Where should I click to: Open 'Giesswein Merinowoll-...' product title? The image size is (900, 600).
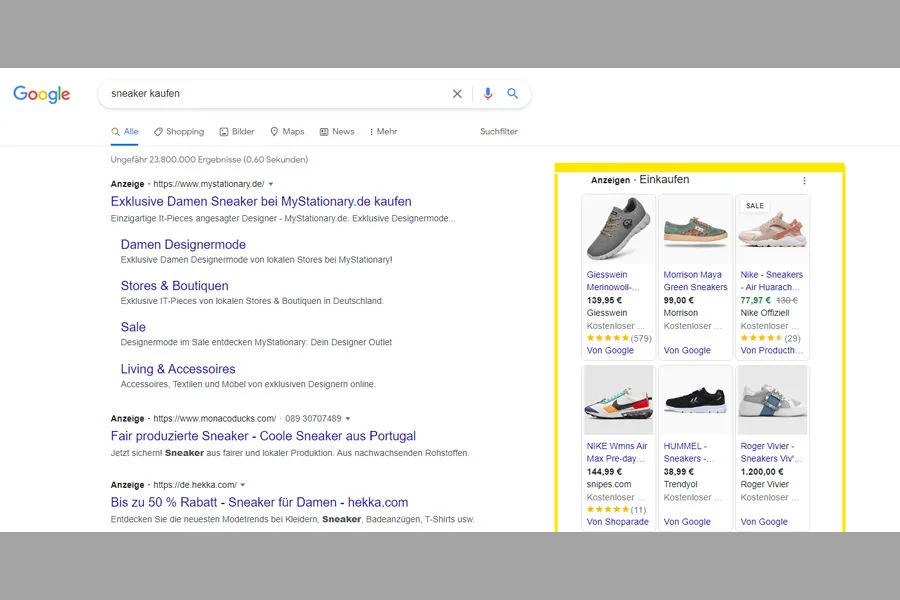point(613,281)
